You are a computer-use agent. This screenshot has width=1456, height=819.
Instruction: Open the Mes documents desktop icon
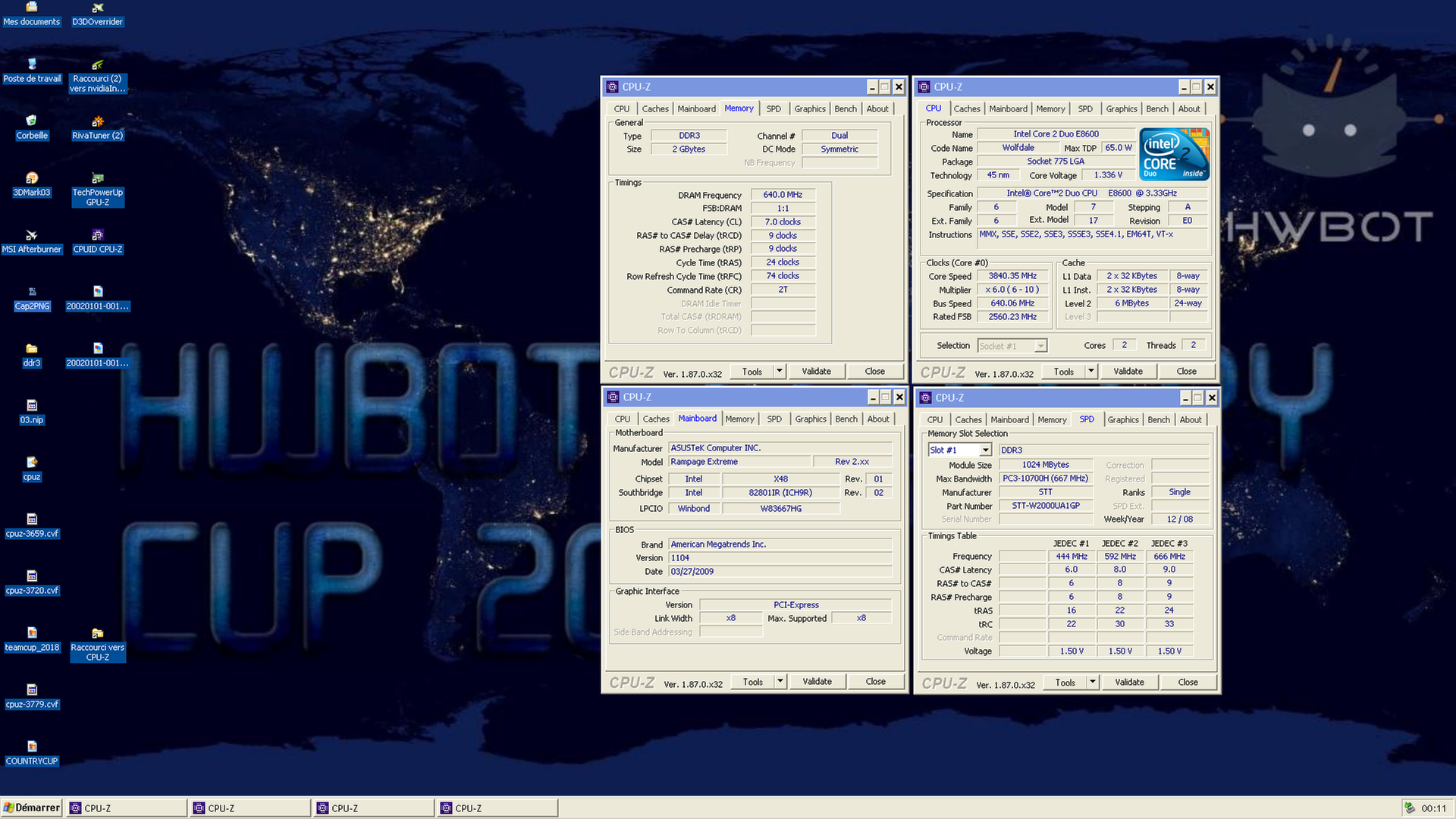31,14
